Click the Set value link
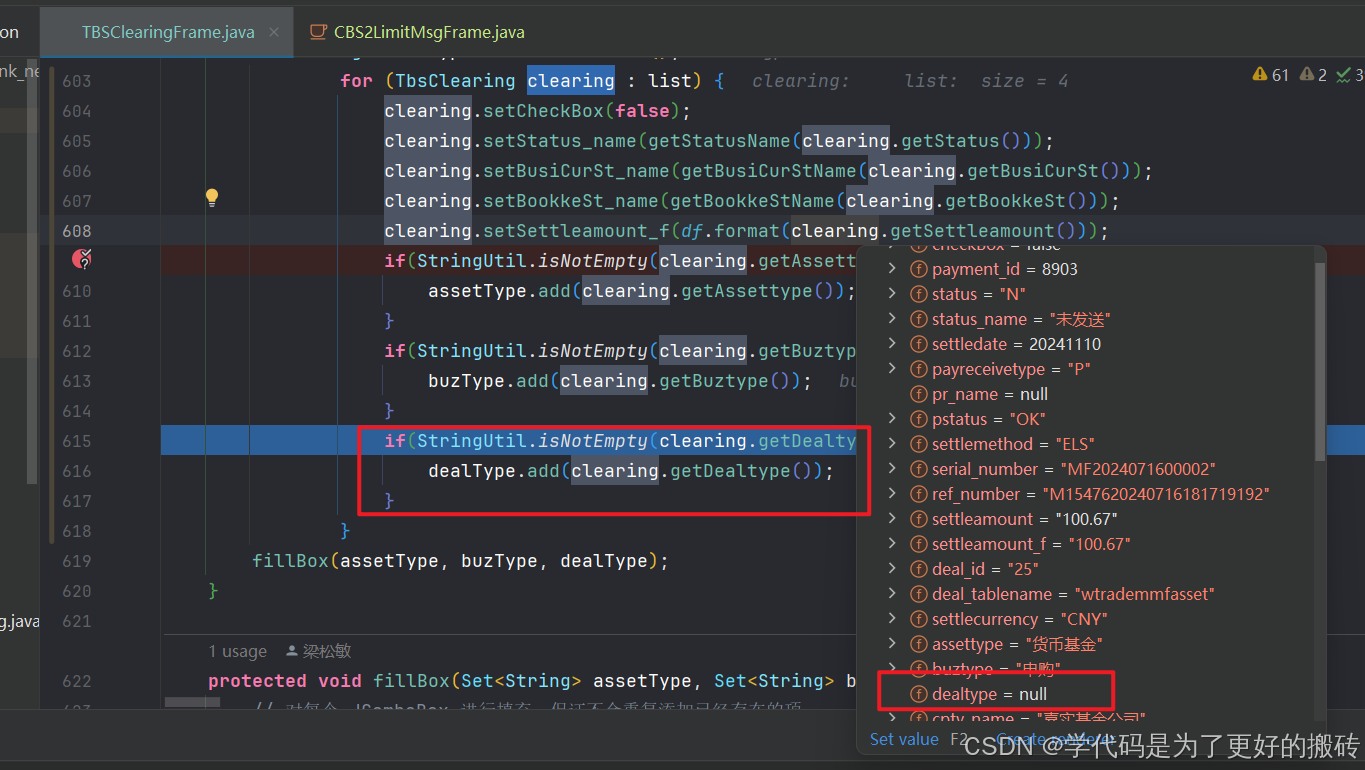The image size is (1365, 770). pos(903,738)
